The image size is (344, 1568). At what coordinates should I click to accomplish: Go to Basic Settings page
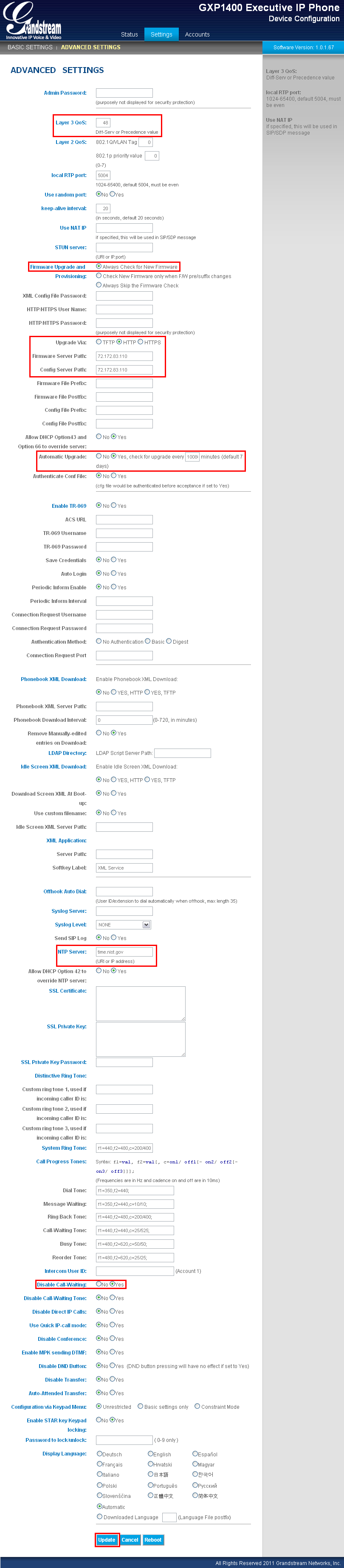pos(30,48)
